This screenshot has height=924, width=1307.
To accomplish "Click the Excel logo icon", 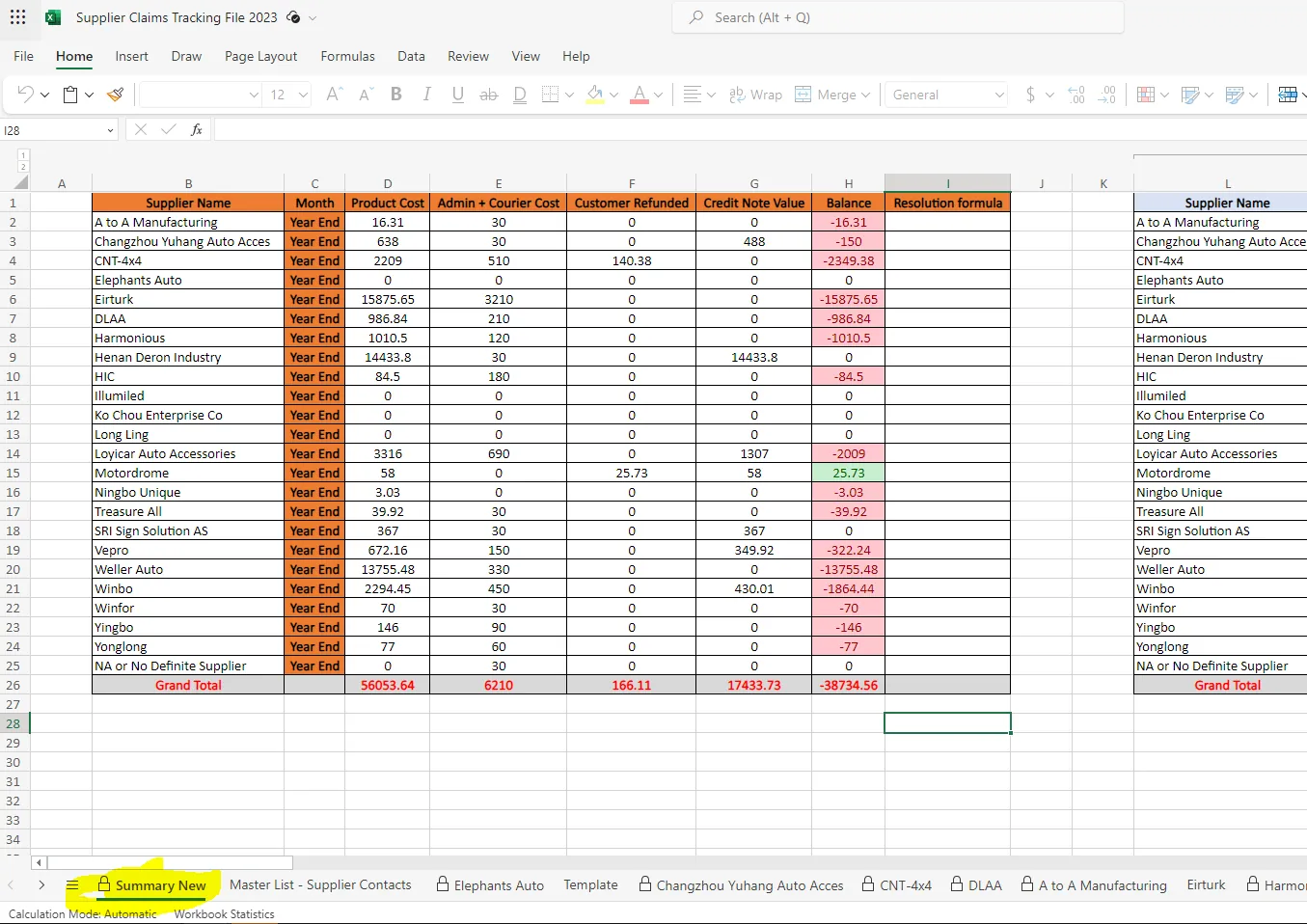I will pyautogui.click(x=53, y=17).
